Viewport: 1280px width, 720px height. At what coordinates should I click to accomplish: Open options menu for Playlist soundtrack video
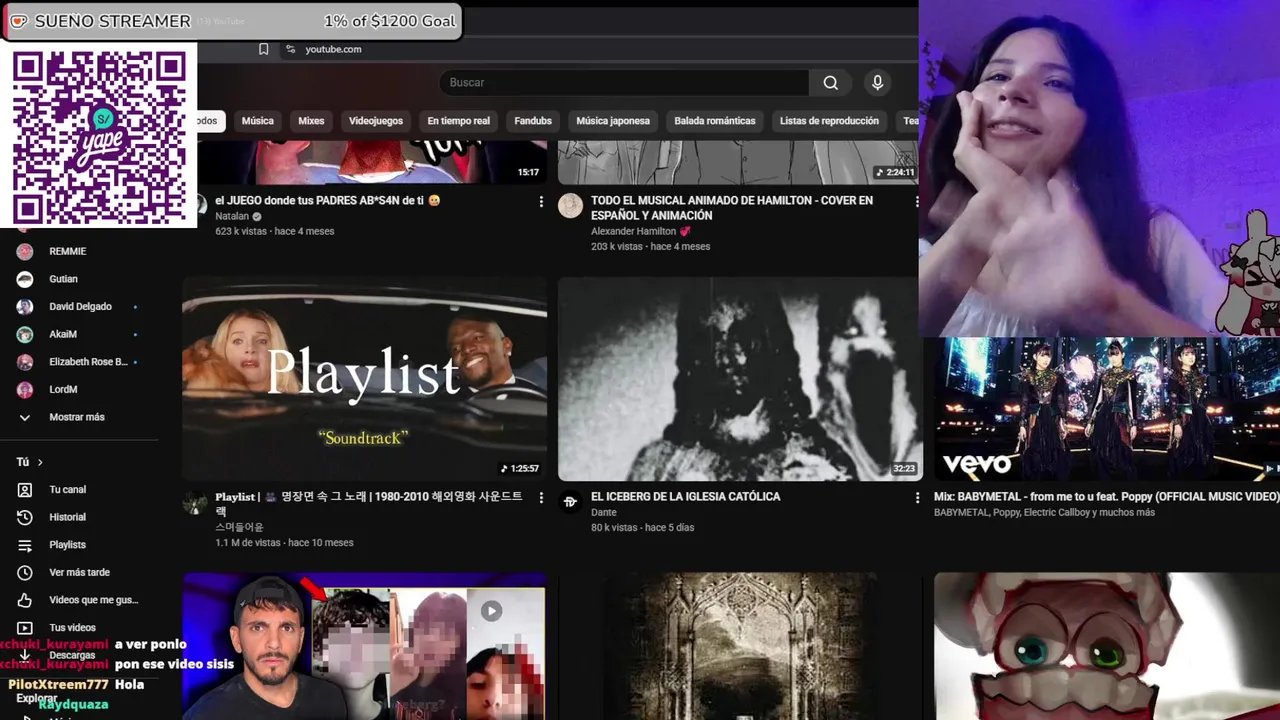[x=541, y=498]
